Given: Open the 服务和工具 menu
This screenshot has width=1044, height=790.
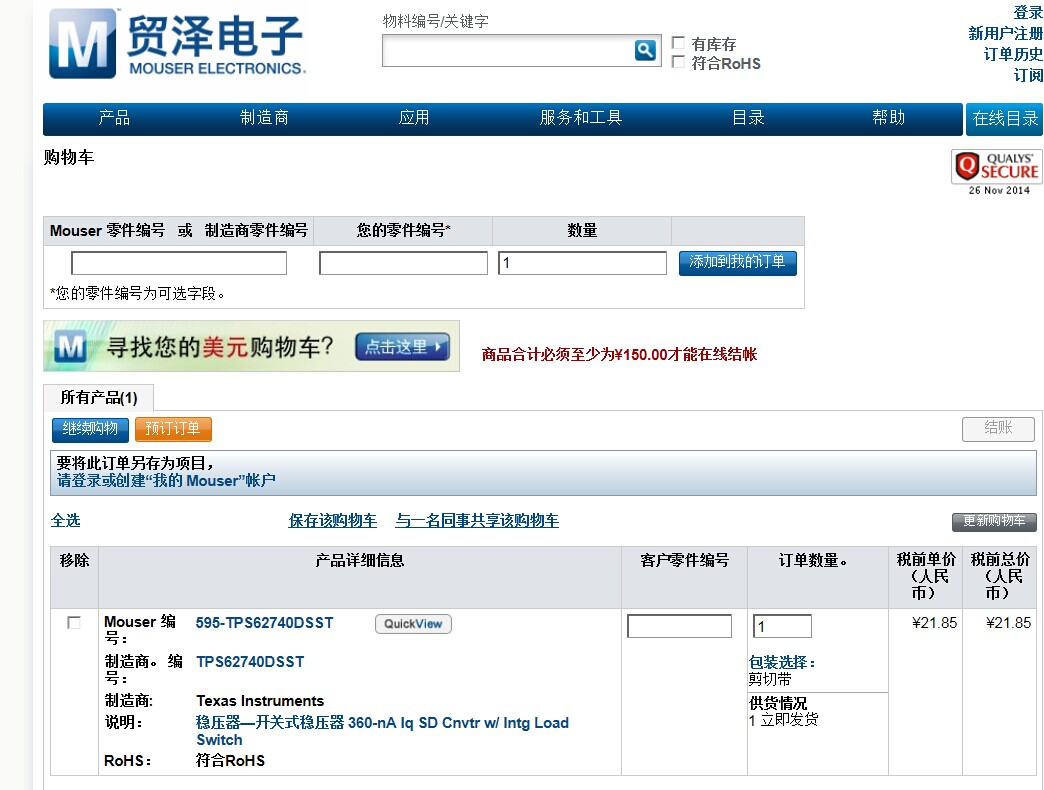Looking at the screenshot, I should point(581,118).
